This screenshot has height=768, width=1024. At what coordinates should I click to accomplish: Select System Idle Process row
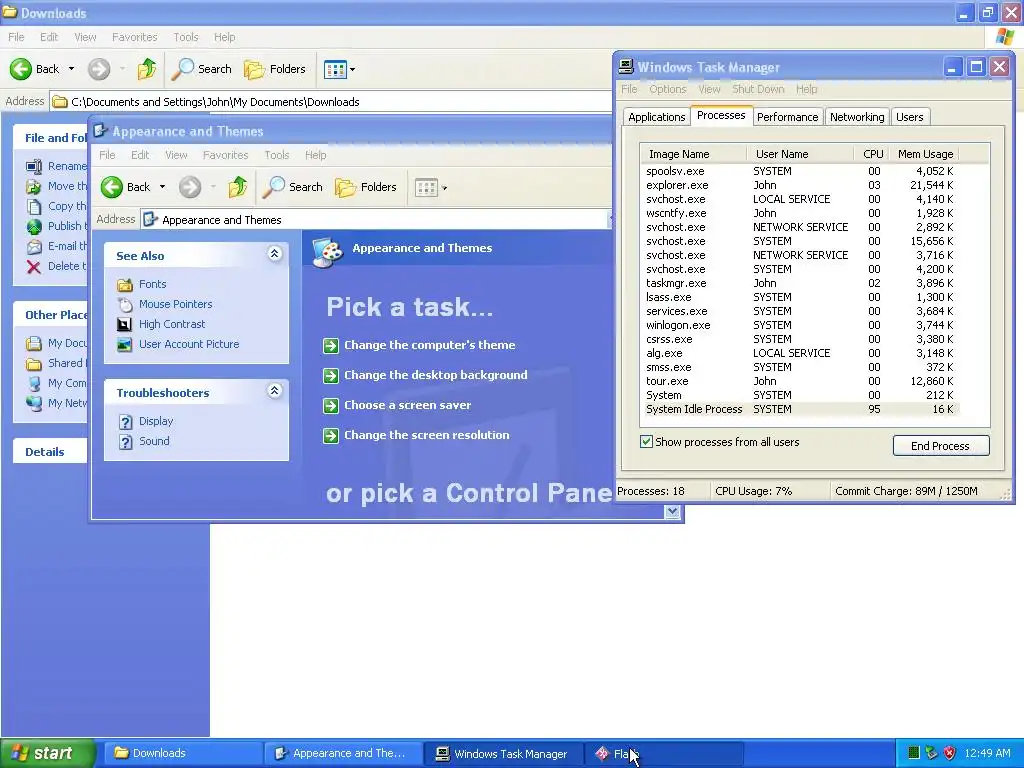click(x=800, y=409)
